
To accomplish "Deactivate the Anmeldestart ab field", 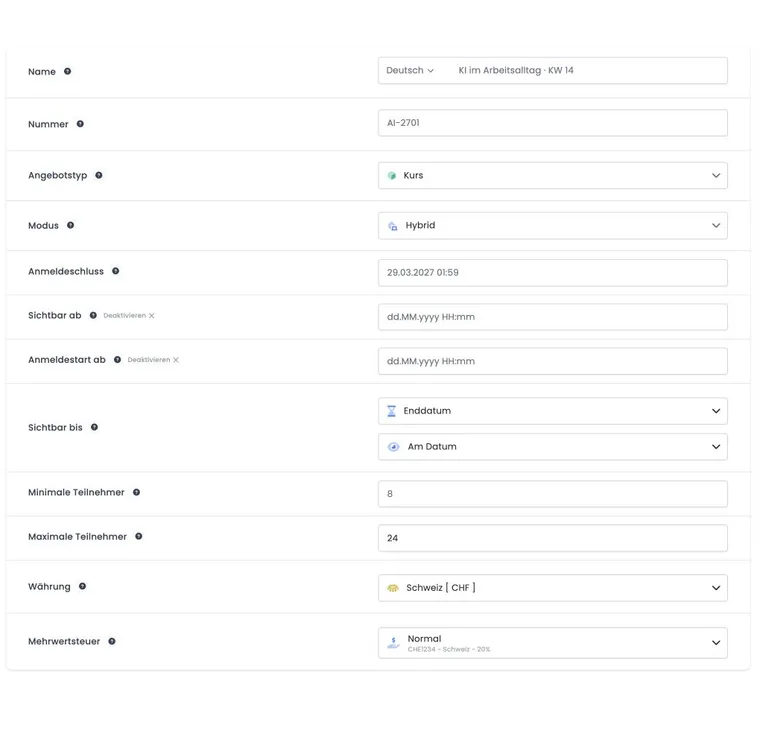I will 153,360.
